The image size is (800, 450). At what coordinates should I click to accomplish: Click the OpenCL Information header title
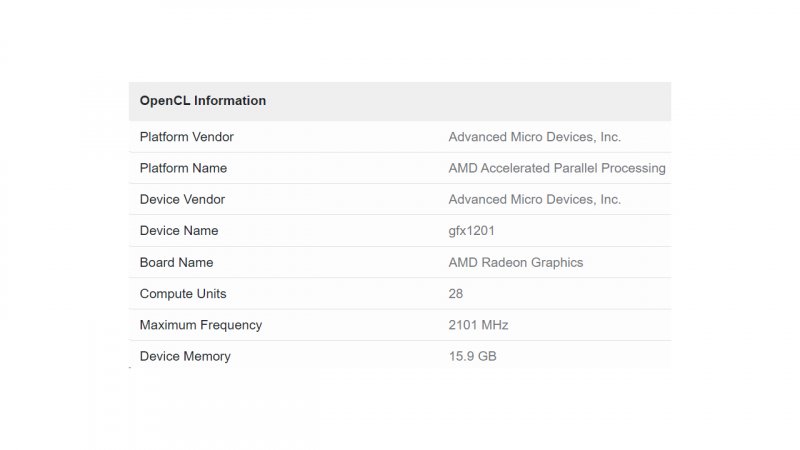[203, 101]
